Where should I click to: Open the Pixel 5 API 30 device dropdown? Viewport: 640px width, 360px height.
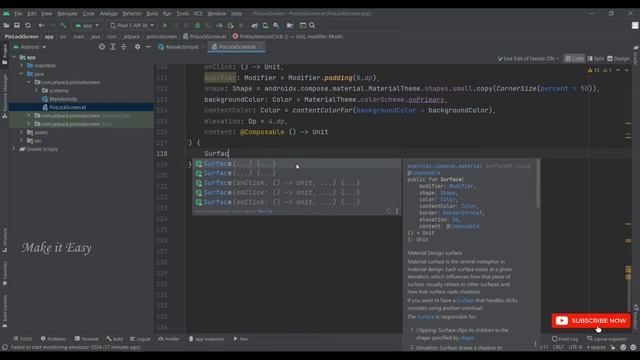click(x=132, y=25)
